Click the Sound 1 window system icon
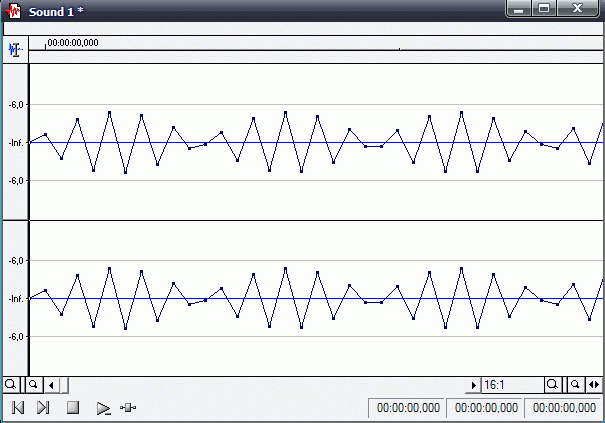605x423 pixels. tap(14, 9)
